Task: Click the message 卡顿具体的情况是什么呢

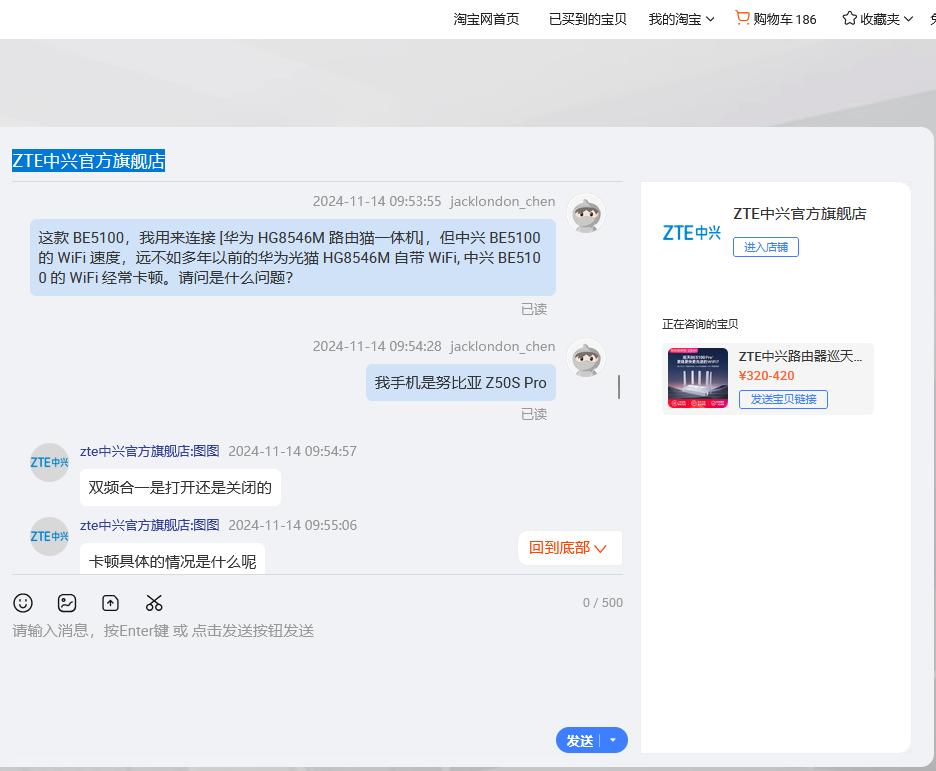Action: tap(173, 559)
